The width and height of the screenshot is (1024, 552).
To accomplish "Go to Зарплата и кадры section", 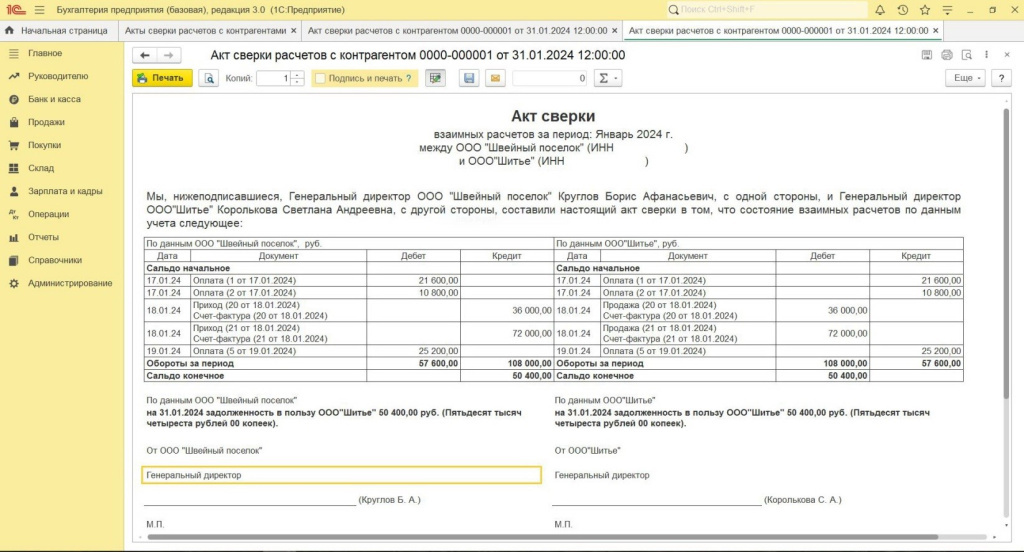I will (65, 191).
